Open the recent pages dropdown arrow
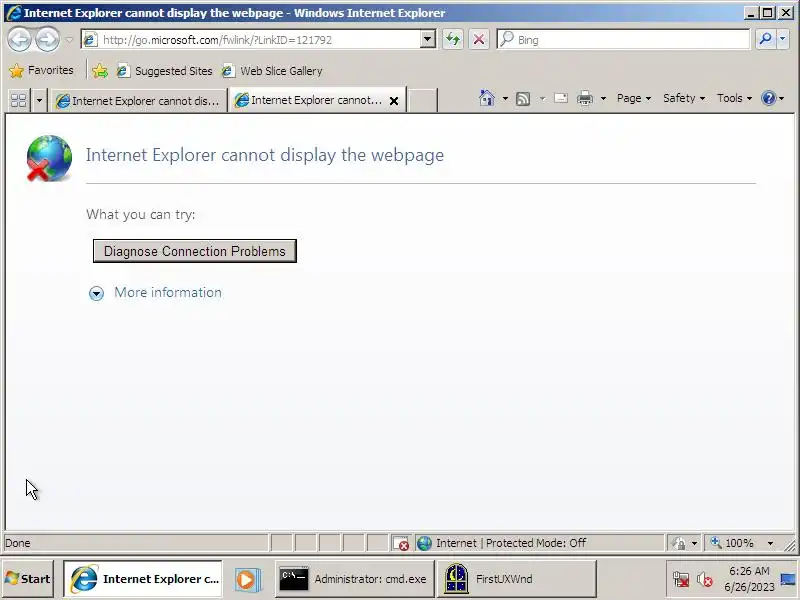 coord(69,39)
